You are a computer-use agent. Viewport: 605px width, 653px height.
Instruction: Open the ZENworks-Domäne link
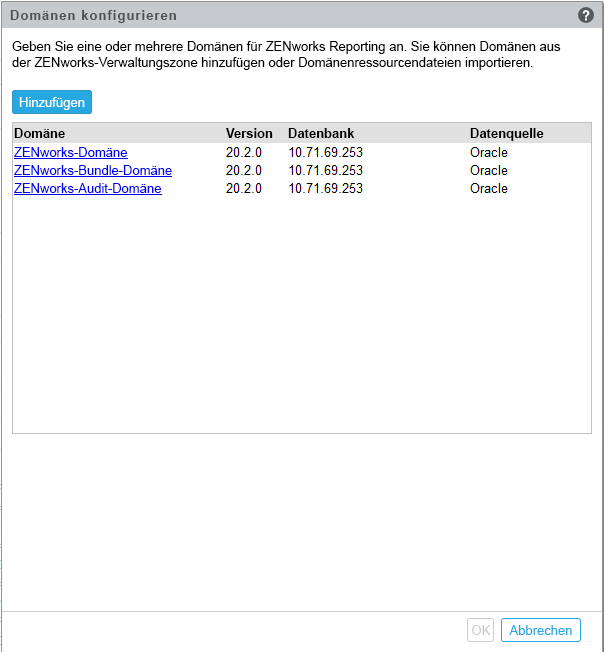click(x=71, y=152)
